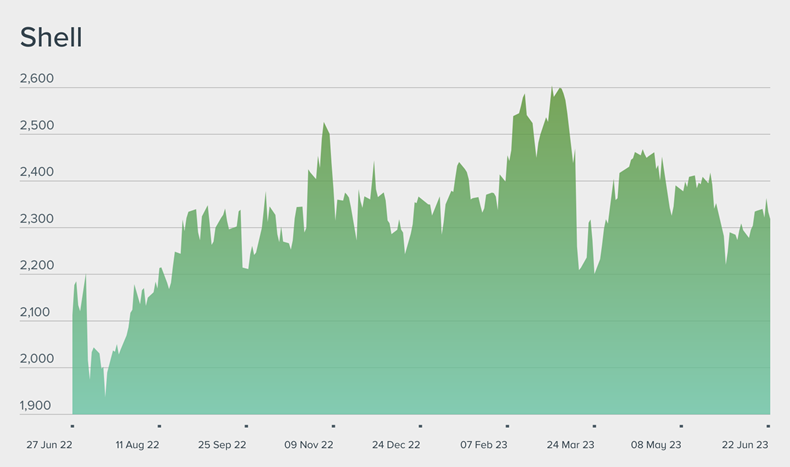
Task: Click the 11 Aug 22 date label
Action: tap(138, 444)
